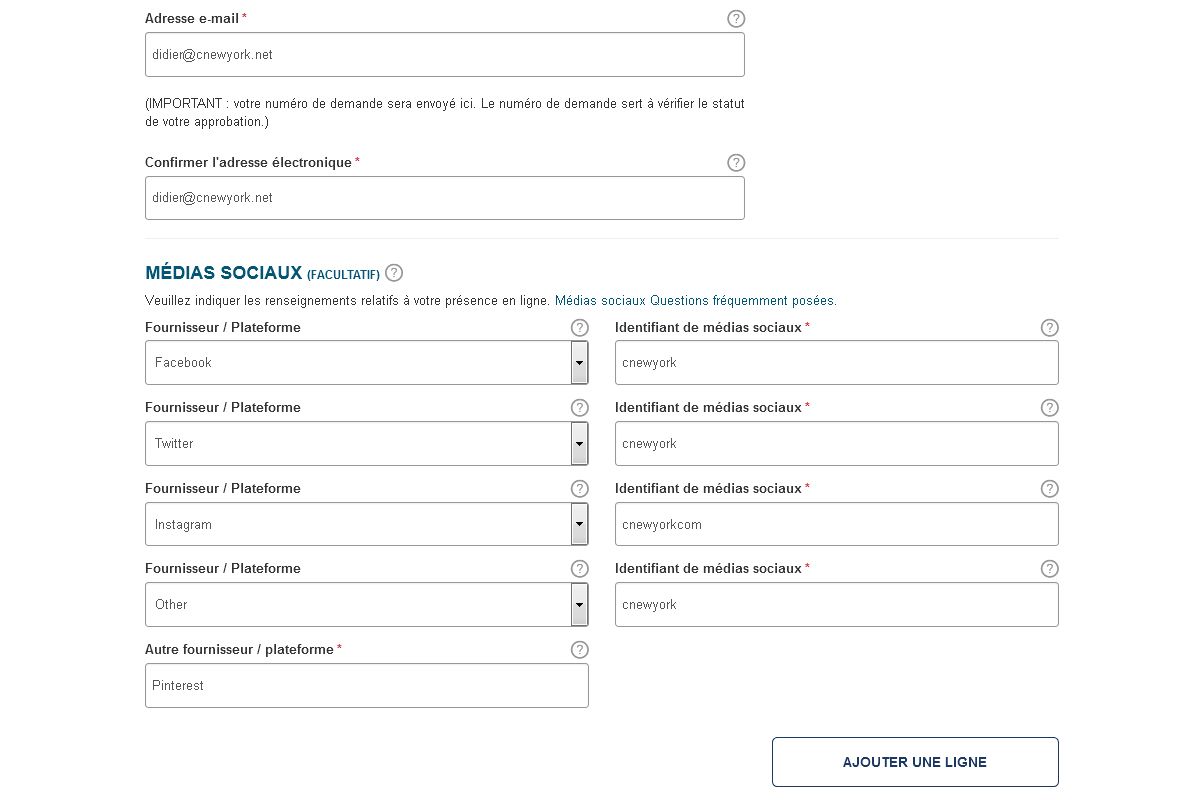
Task: Expand the Facebook platform dropdown
Action: coord(579,362)
